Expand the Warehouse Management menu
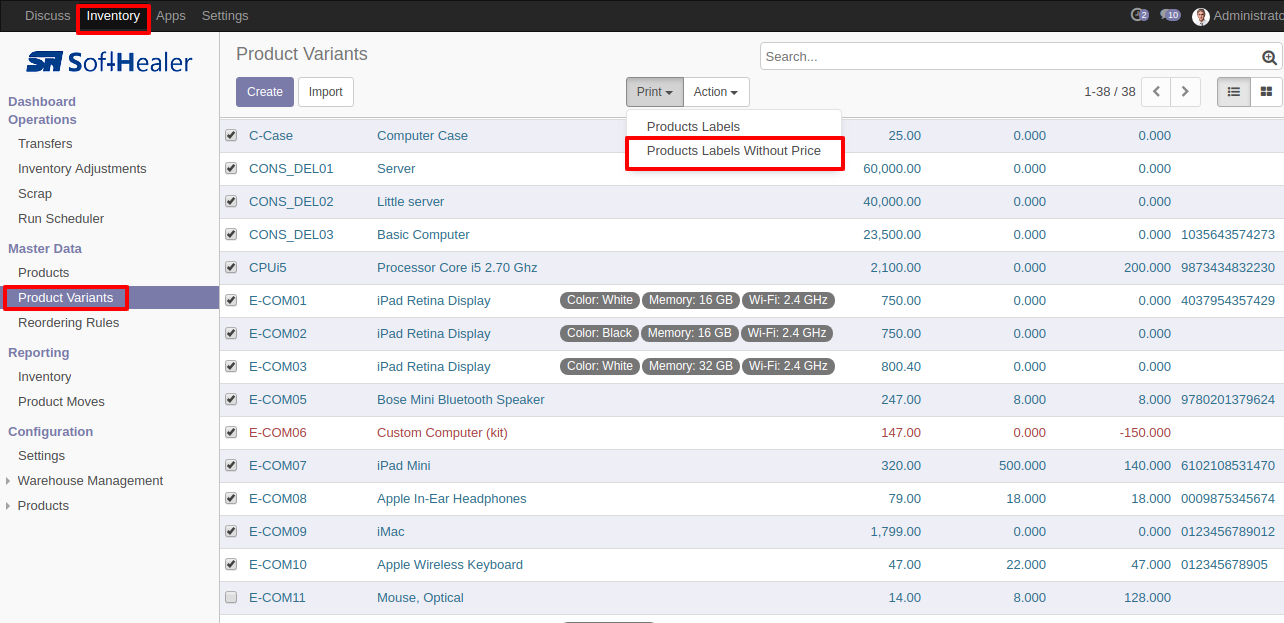Viewport: 1284px width, 623px height. 90,481
